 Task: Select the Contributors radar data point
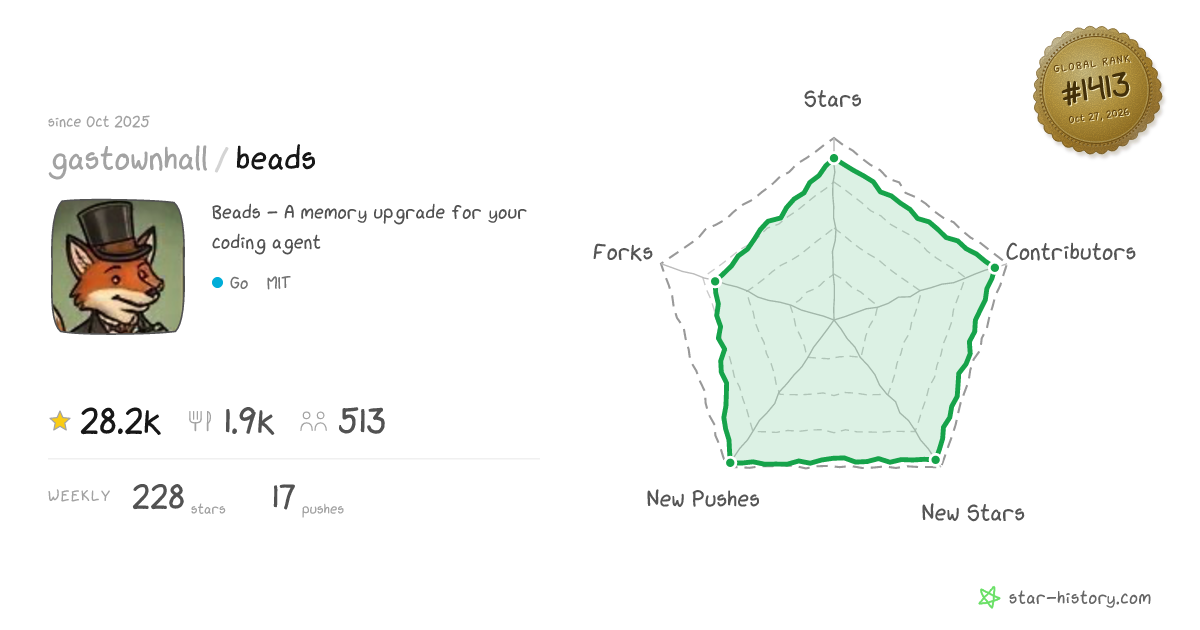(994, 267)
